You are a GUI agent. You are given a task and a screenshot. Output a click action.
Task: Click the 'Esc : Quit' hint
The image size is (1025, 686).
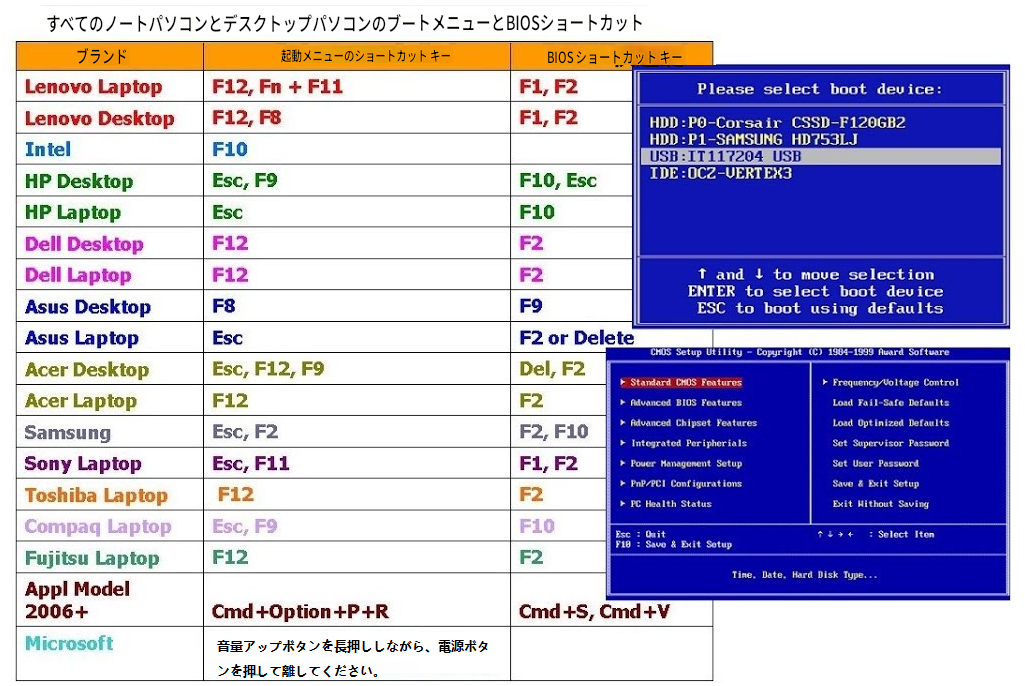(x=641, y=534)
